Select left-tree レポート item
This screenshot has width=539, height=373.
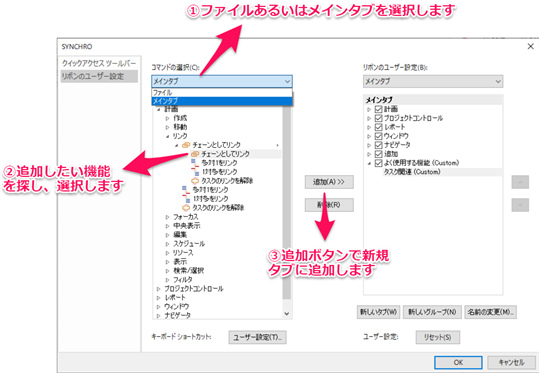[x=175, y=297]
